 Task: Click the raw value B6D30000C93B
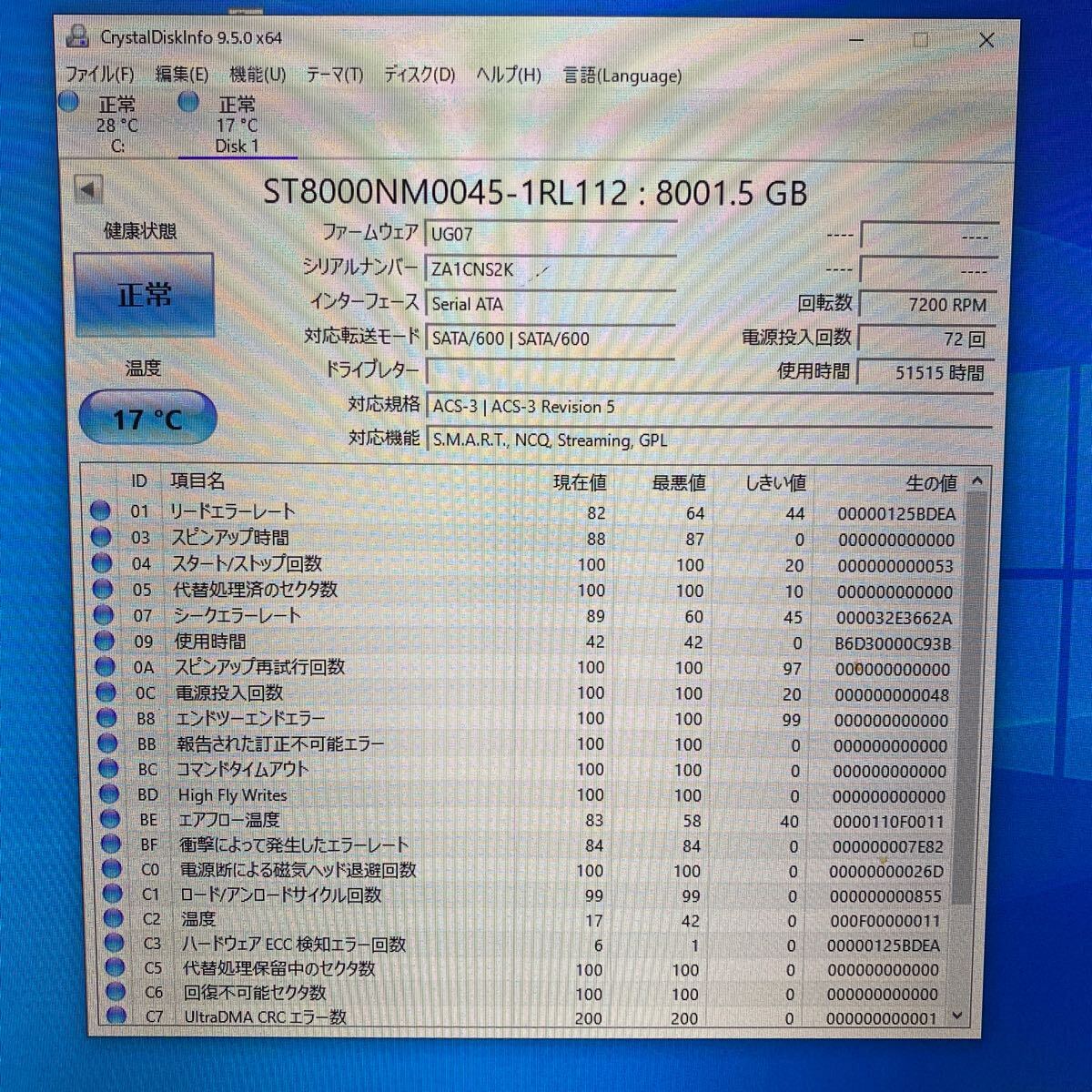tap(893, 643)
